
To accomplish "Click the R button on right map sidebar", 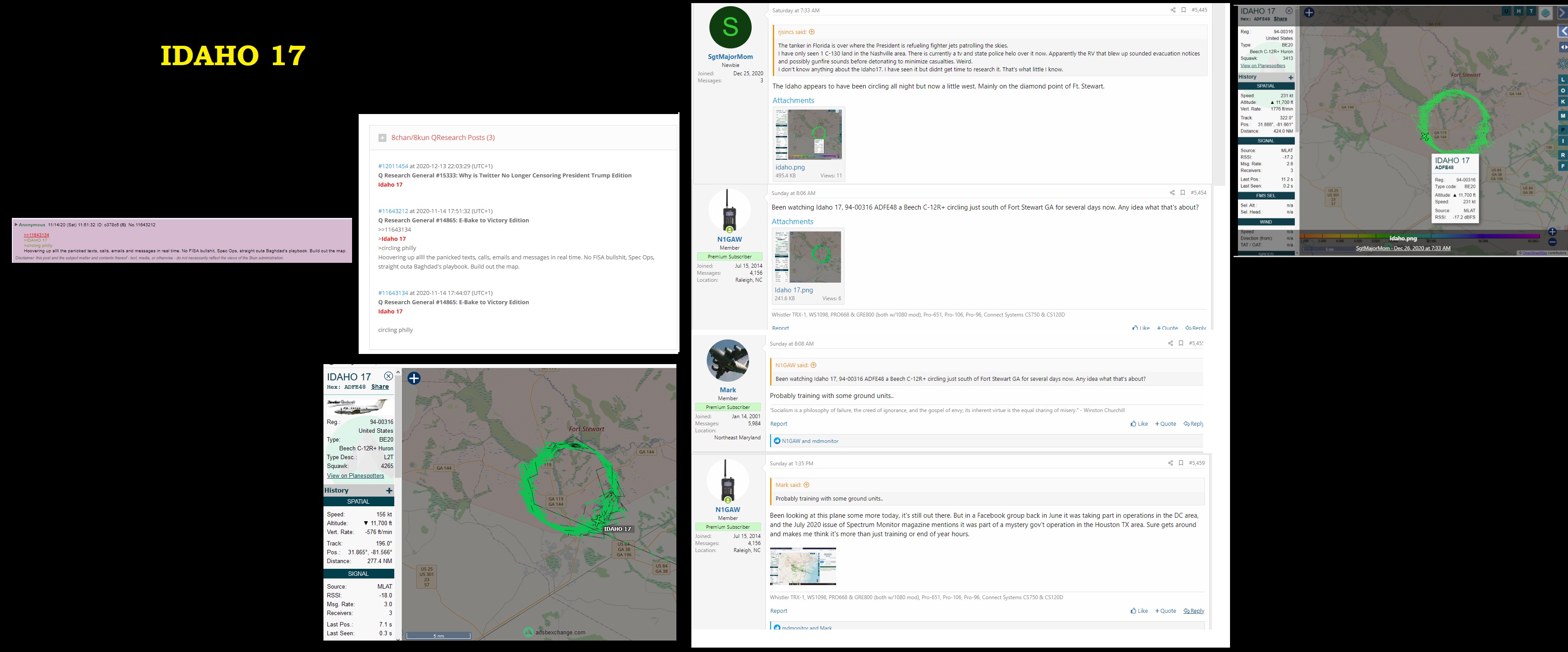I will pyautogui.click(x=1563, y=155).
